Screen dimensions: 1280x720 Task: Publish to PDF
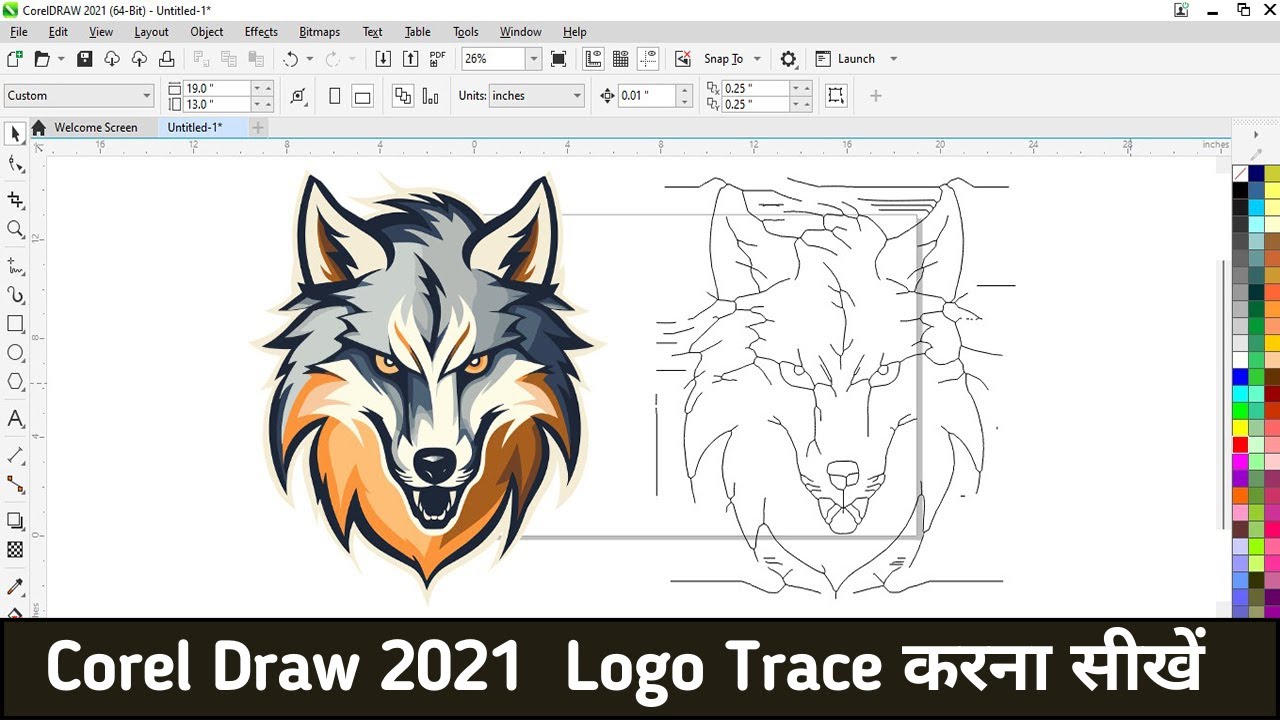click(437, 59)
